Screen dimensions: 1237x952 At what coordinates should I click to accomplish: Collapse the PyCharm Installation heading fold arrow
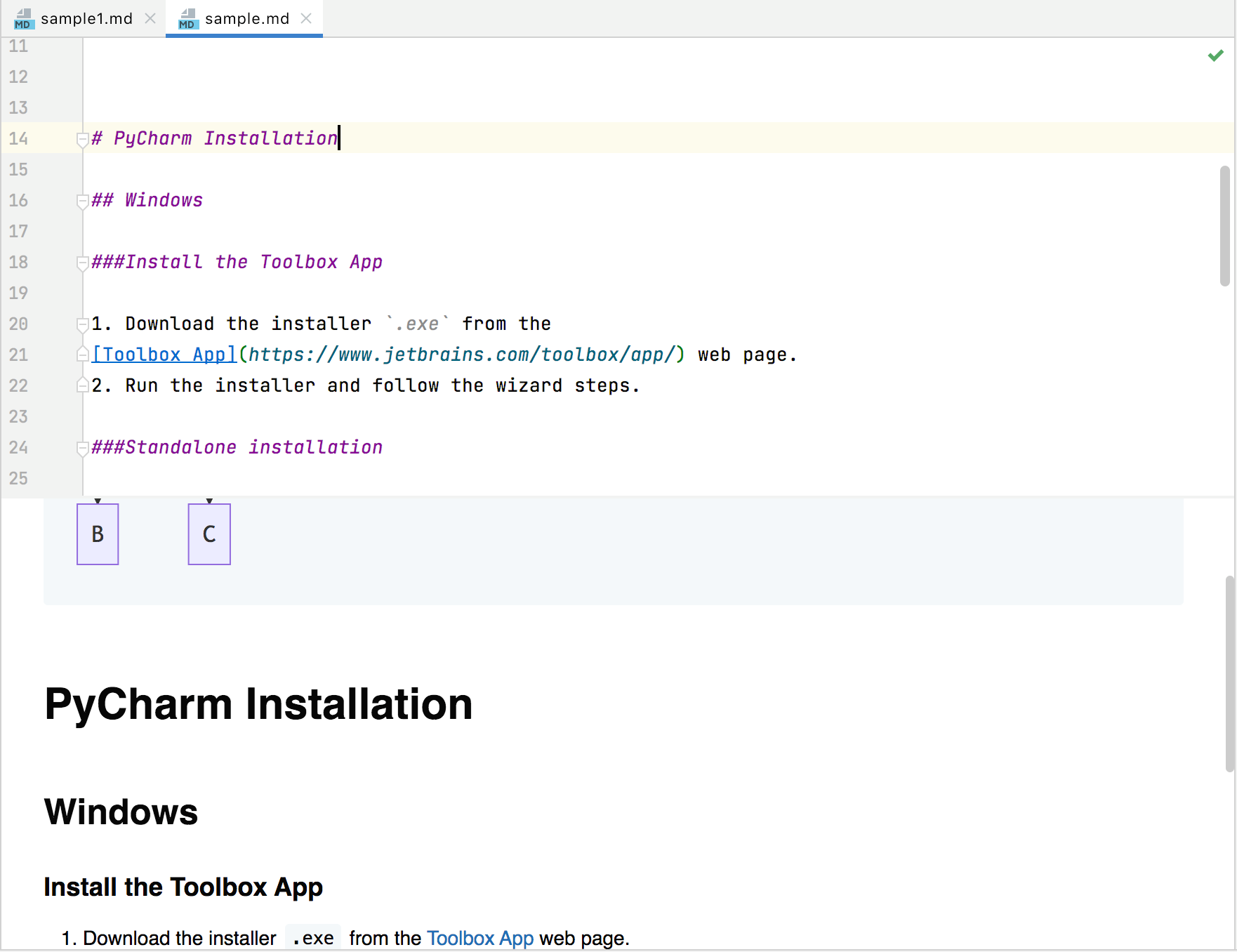81,140
